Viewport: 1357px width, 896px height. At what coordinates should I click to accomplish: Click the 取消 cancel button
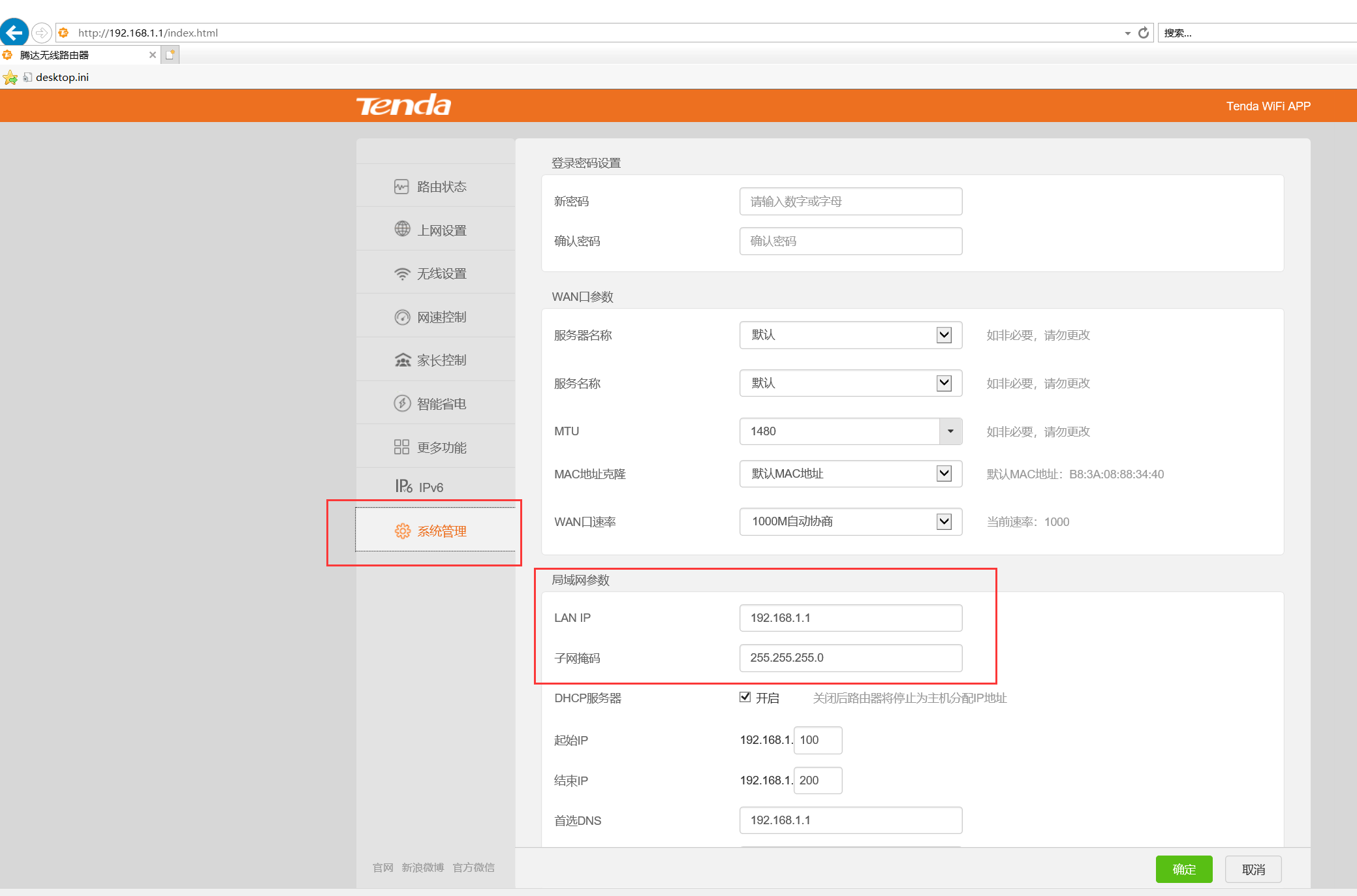[1253, 869]
